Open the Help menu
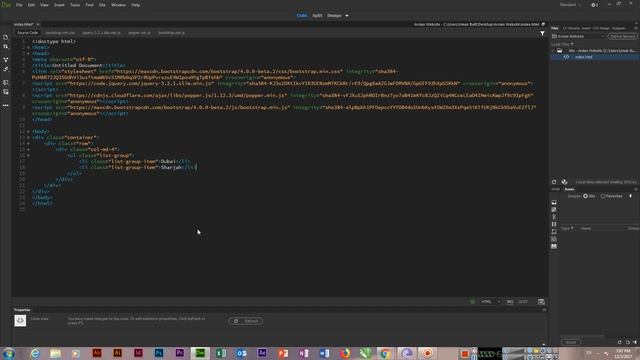The height and width of the screenshot is (360, 640). [136, 5]
